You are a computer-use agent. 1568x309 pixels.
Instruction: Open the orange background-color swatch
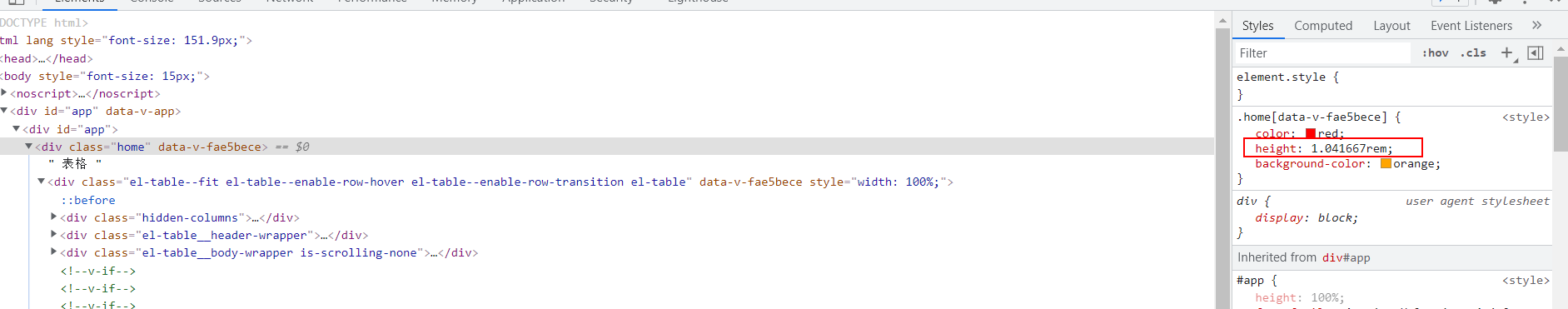1386,163
